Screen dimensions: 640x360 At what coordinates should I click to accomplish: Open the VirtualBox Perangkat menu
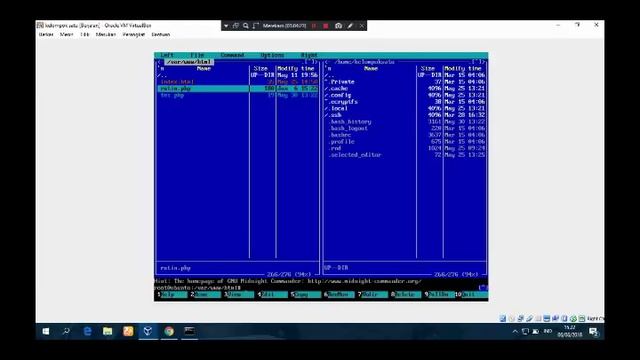[x=134, y=35]
